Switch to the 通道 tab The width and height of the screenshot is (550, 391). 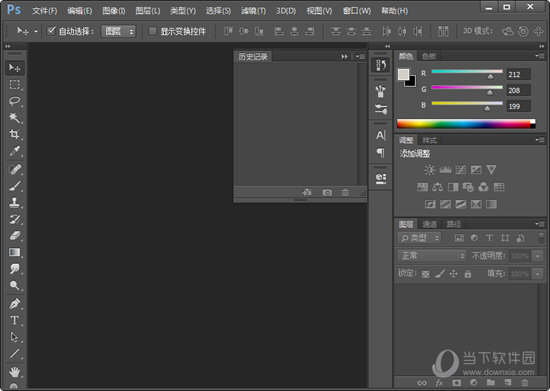tap(429, 224)
